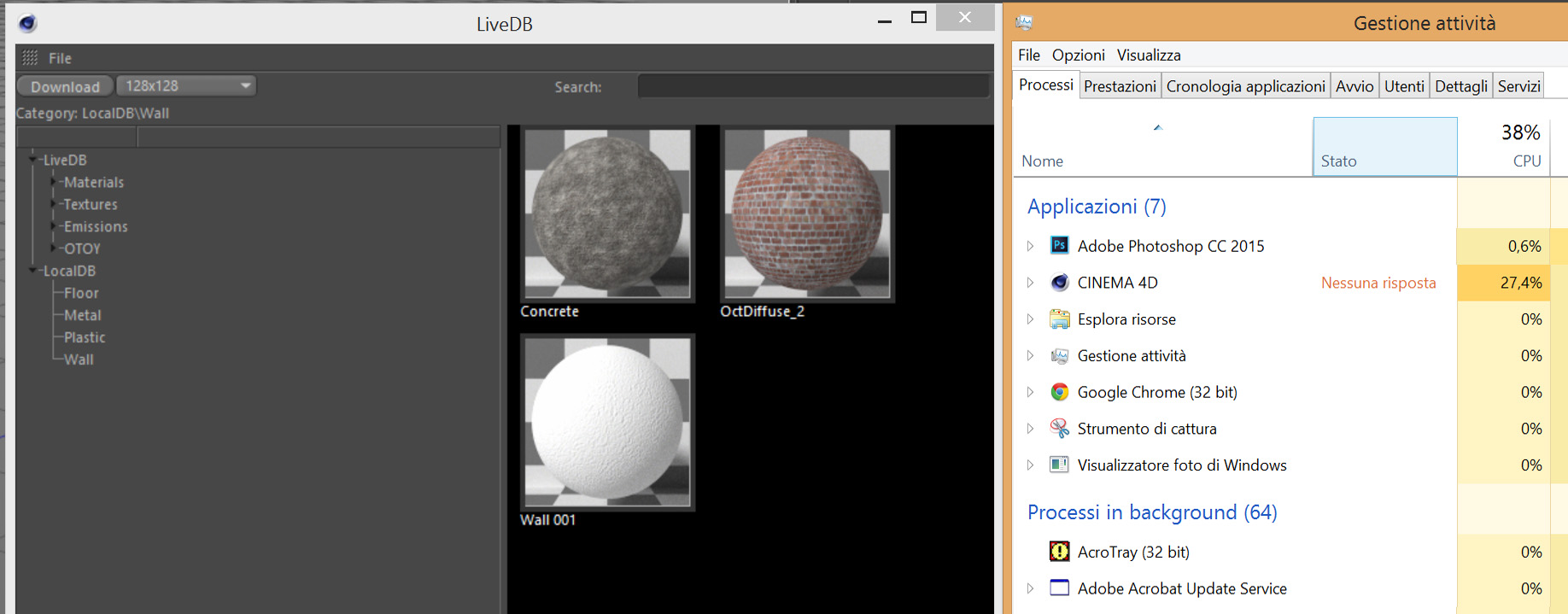The image size is (1568, 614).
Task: Open the File menu in LiveDB
Action: tap(60, 58)
